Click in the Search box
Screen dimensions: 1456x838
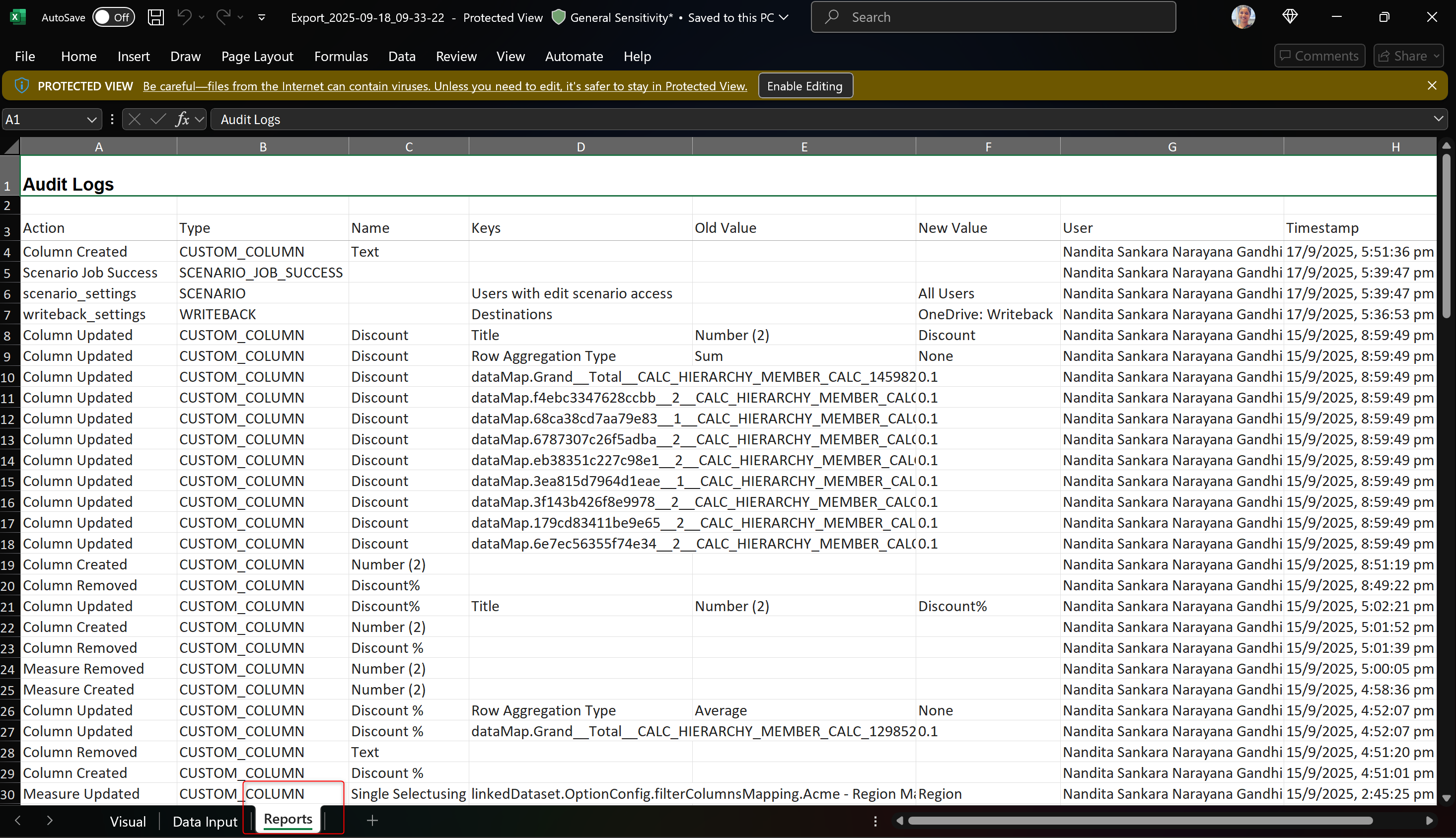click(x=993, y=17)
